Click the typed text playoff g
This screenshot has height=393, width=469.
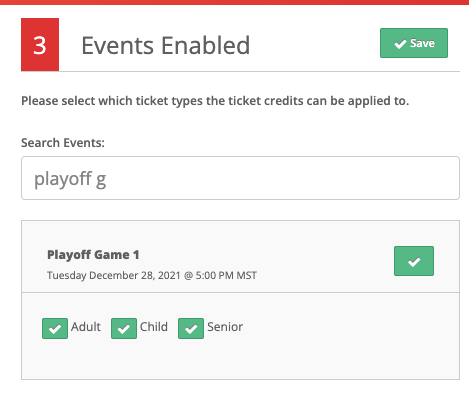[70, 179]
